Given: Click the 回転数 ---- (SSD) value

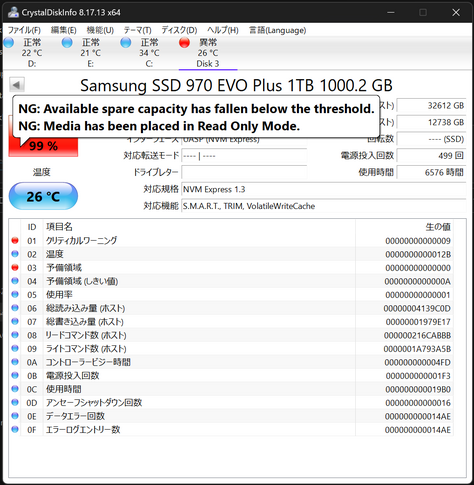Looking at the screenshot, I should coord(431,139).
